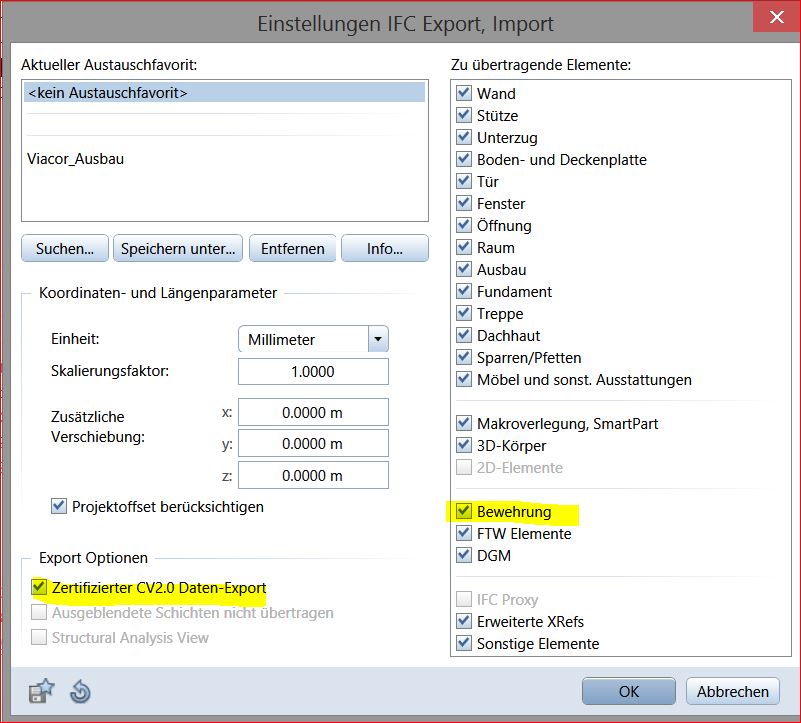Click the Speichern unter... button
801x723 pixels.
point(178,249)
